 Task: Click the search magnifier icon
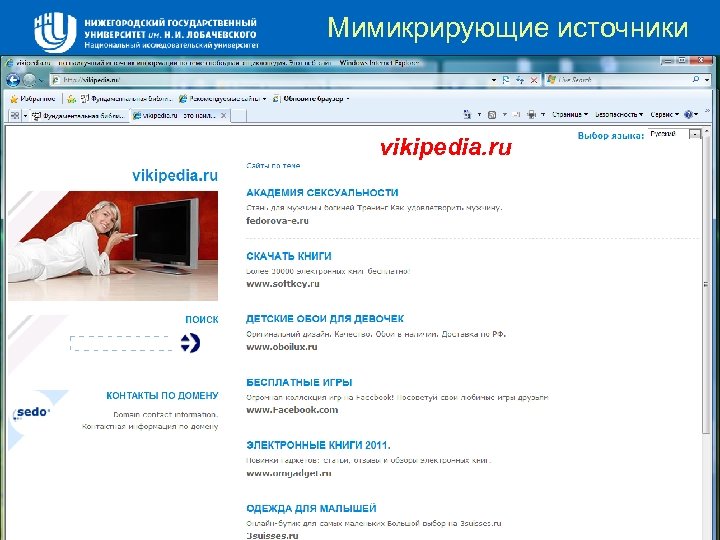click(696, 80)
